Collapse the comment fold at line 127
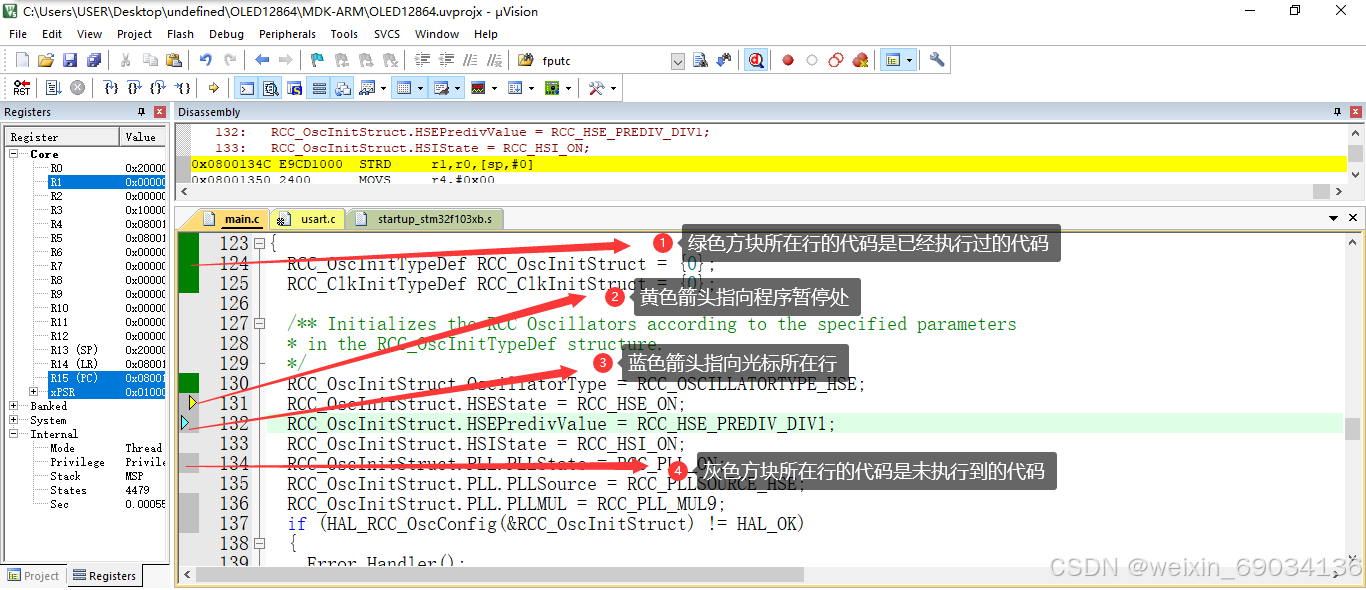The height and width of the screenshot is (590, 1366). coord(259,323)
